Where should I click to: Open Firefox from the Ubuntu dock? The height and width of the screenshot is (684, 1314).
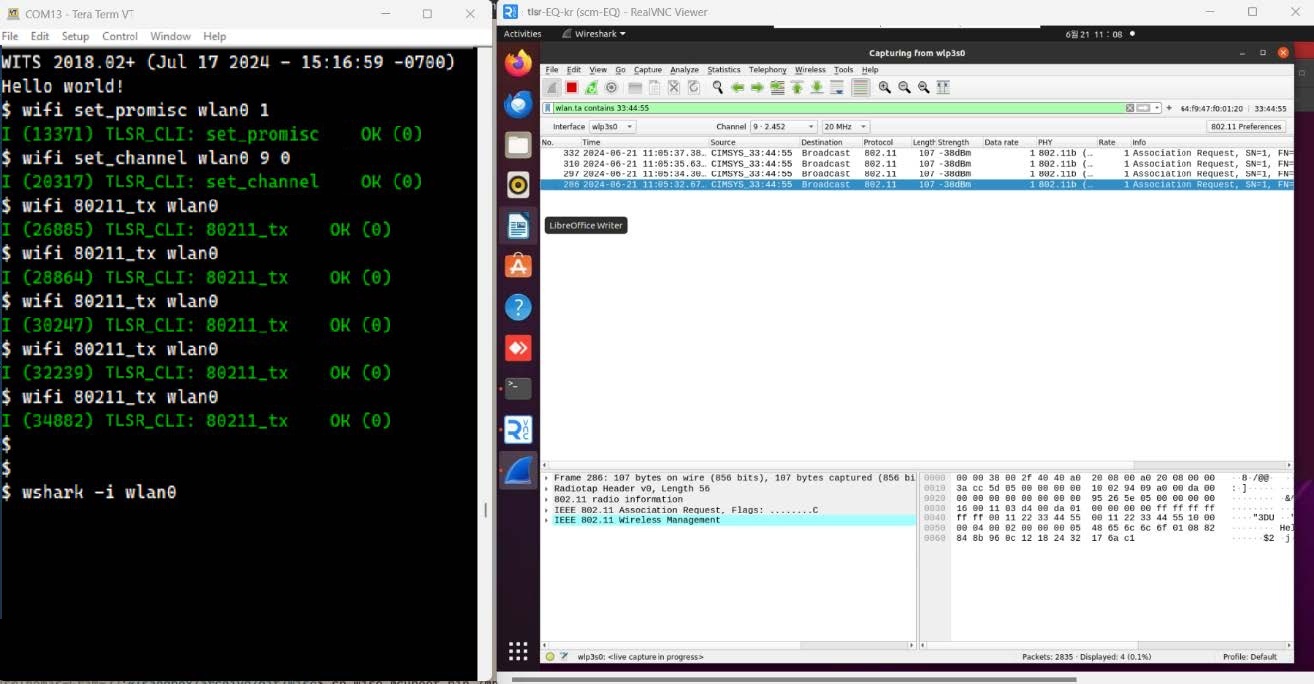(518, 63)
